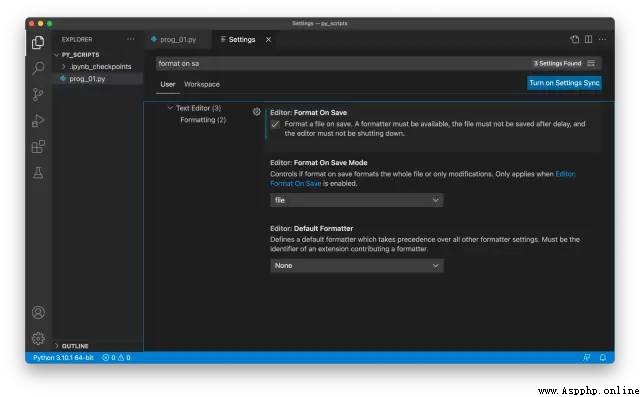Open the Source Control view
Image resolution: width=640 pixels, height=397 pixels.
click(38, 94)
